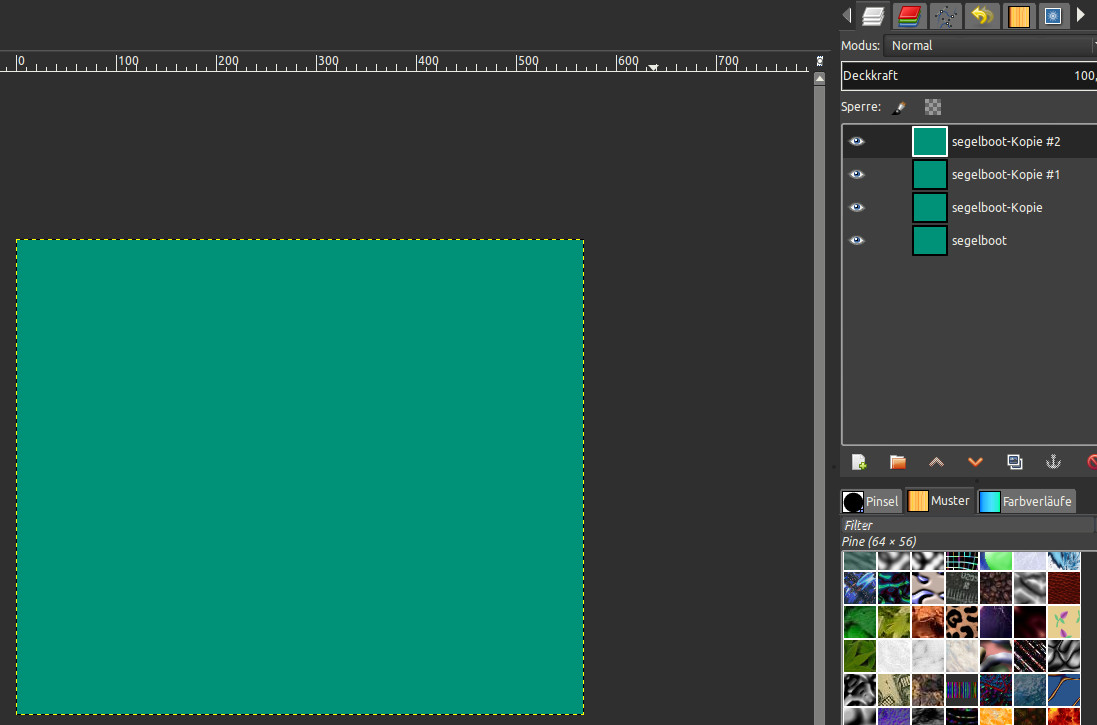Open the Farbverläufe tab

pos(1026,501)
